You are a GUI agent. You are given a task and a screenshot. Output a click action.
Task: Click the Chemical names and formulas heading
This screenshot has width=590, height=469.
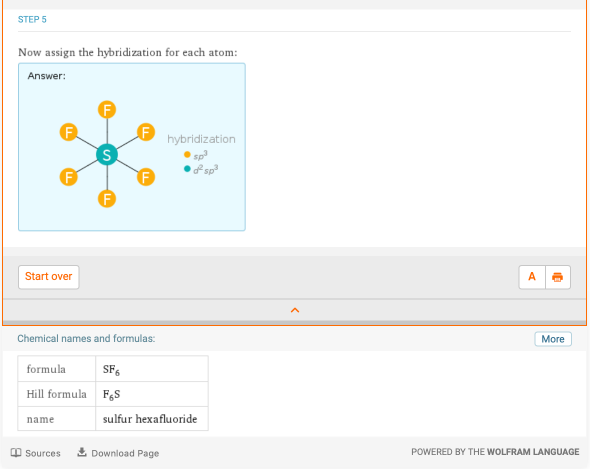tap(86, 339)
